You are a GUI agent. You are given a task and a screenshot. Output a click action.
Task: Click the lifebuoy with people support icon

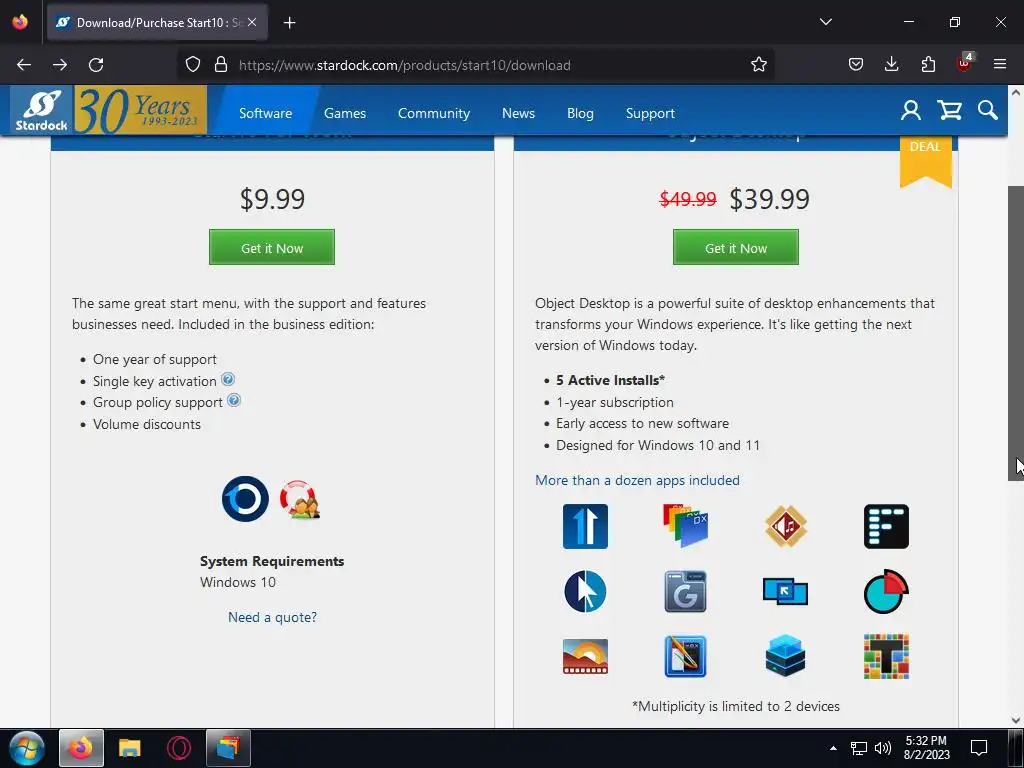300,500
